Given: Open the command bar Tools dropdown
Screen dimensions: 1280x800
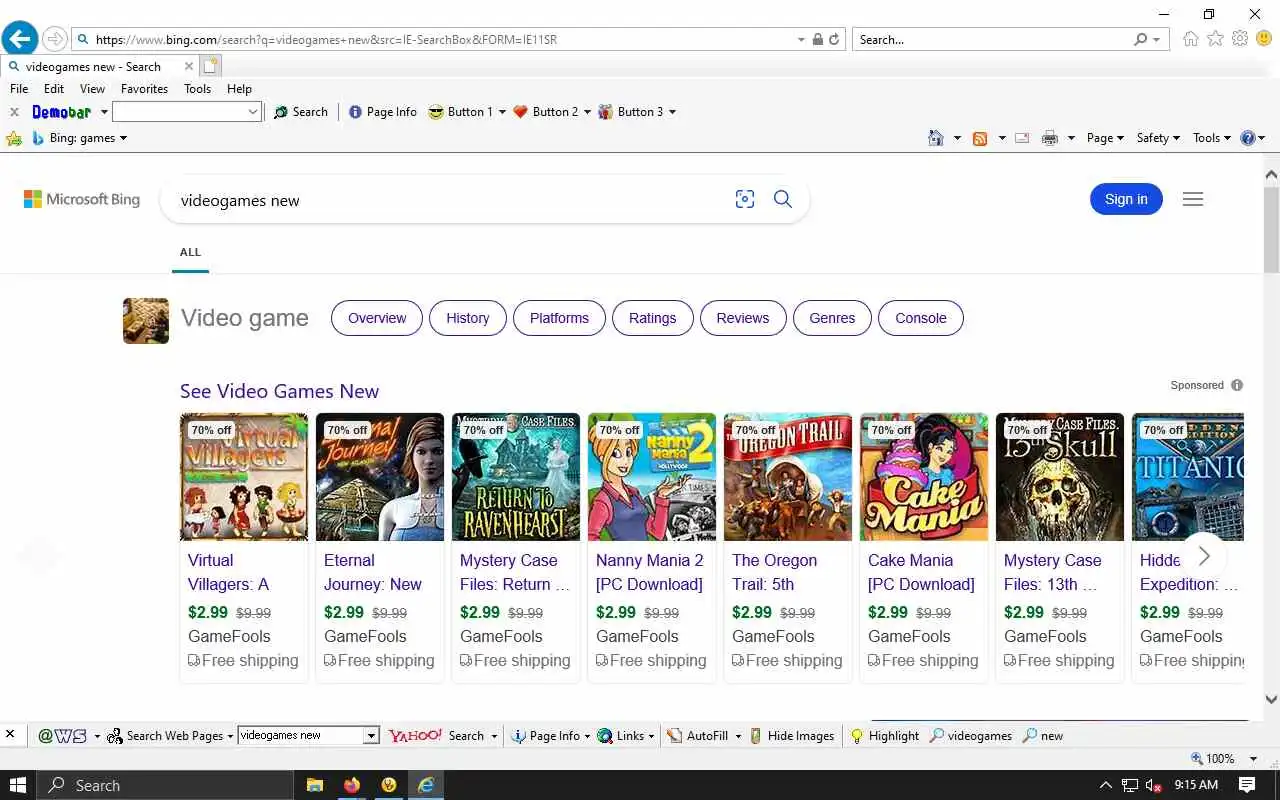Looking at the screenshot, I should (x=1212, y=138).
